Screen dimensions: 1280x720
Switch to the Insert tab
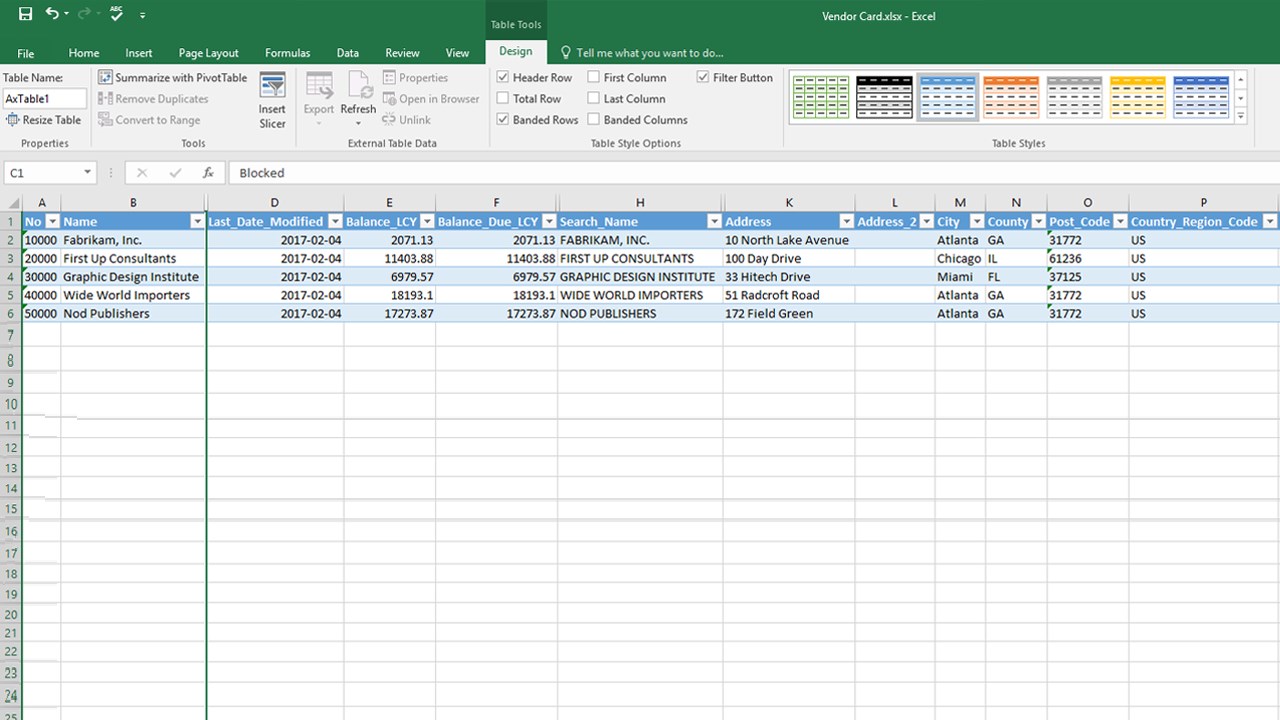coord(139,53)
